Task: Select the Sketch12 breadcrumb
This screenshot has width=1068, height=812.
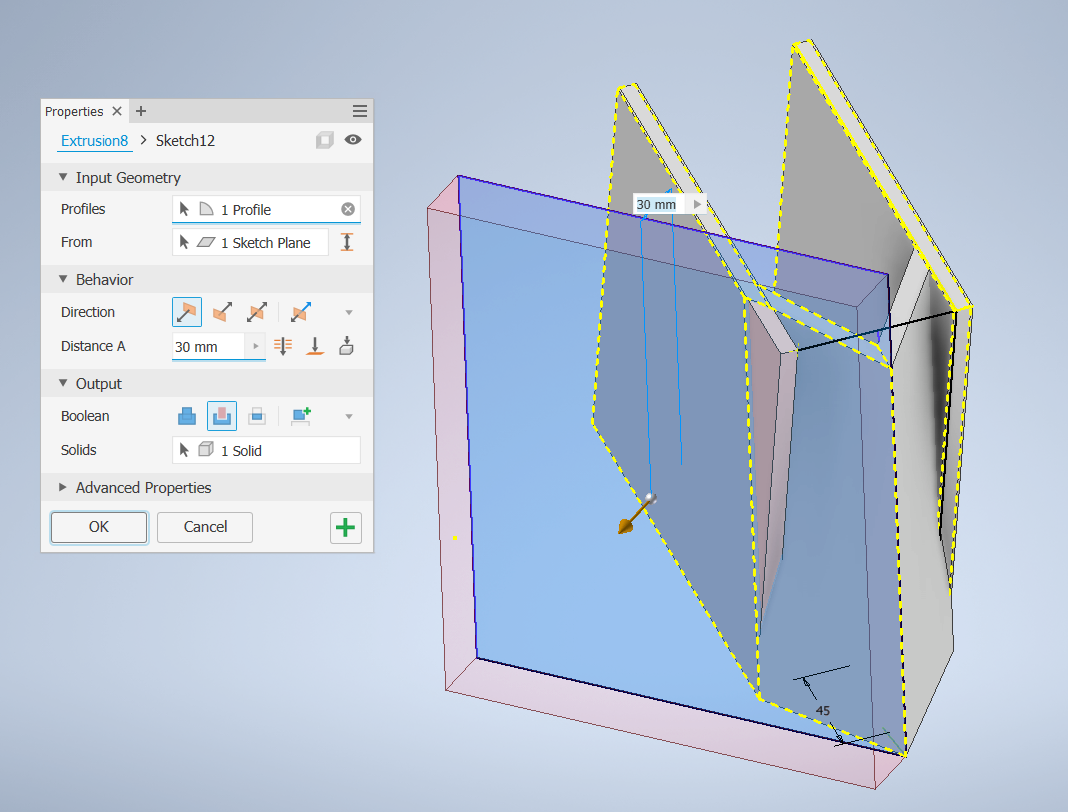Action: coord(185,141)
